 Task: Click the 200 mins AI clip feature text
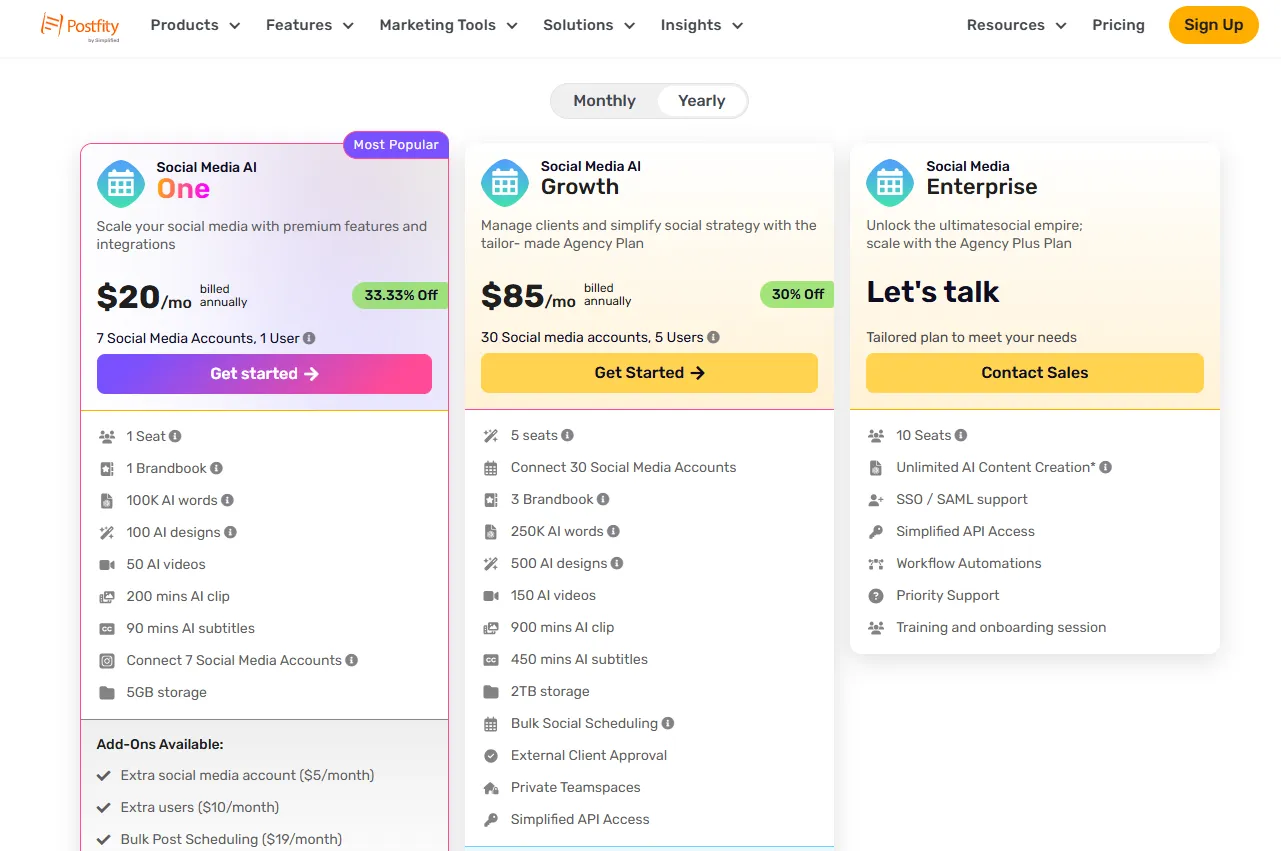(x=178, y=596)
